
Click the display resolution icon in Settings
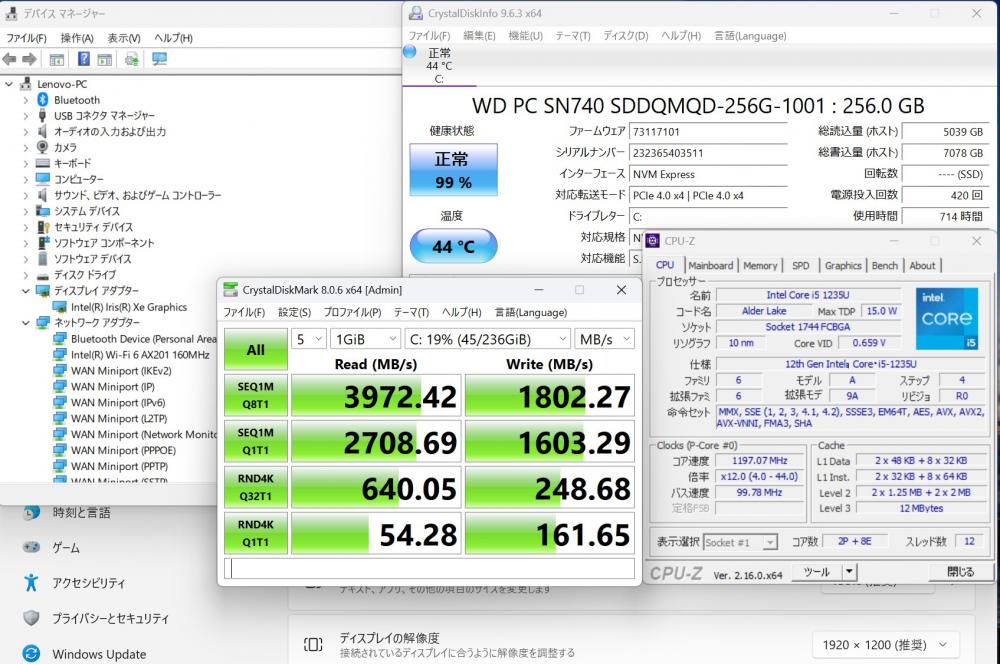(313, 644)
